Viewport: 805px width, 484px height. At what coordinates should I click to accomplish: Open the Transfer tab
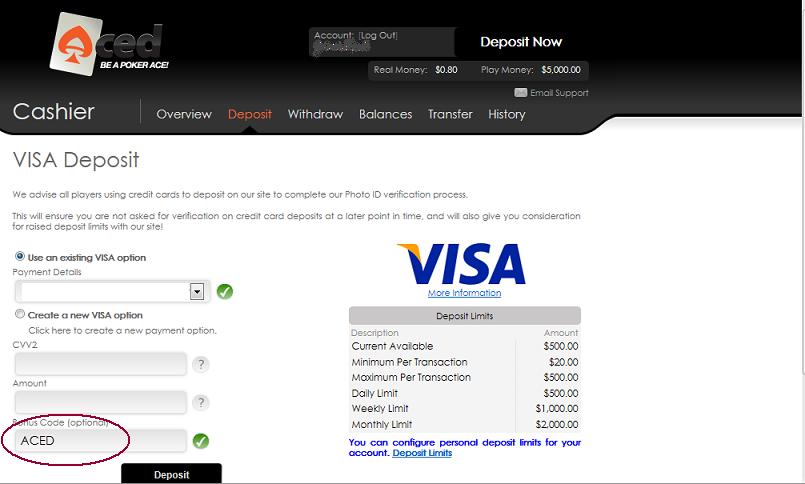(450, 114)
